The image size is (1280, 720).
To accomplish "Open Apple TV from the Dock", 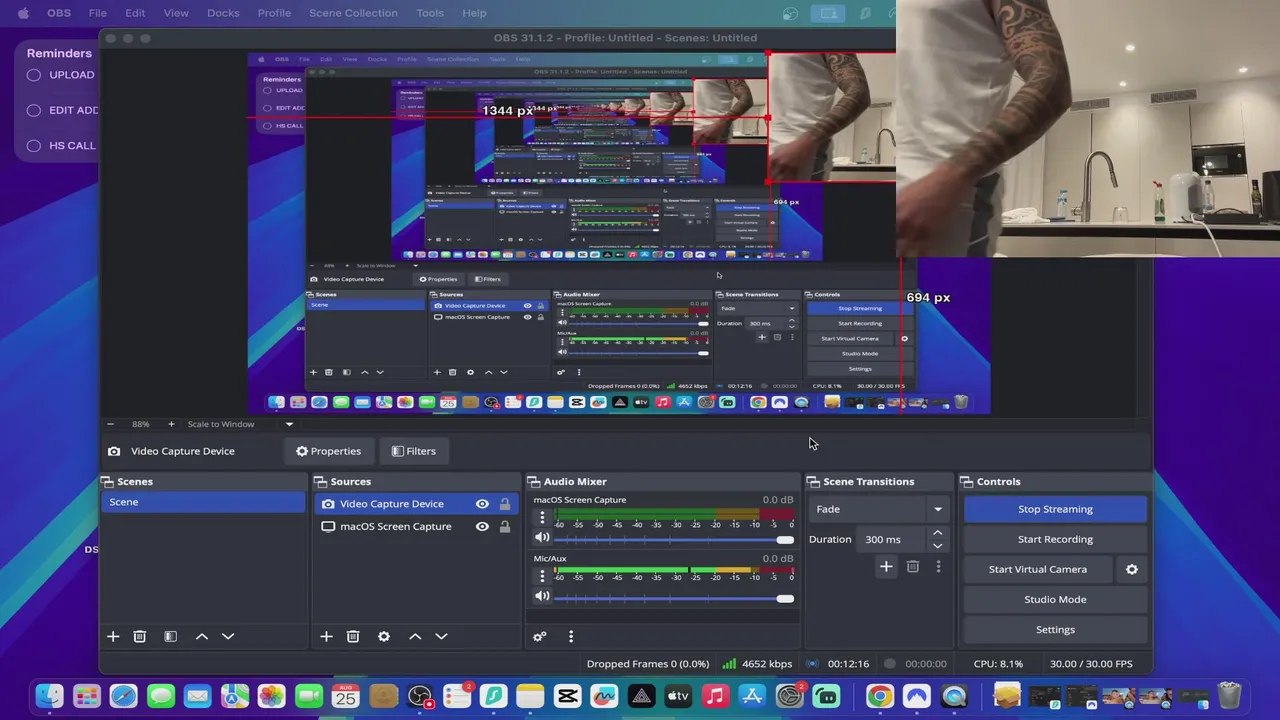I will coord(678,696).
